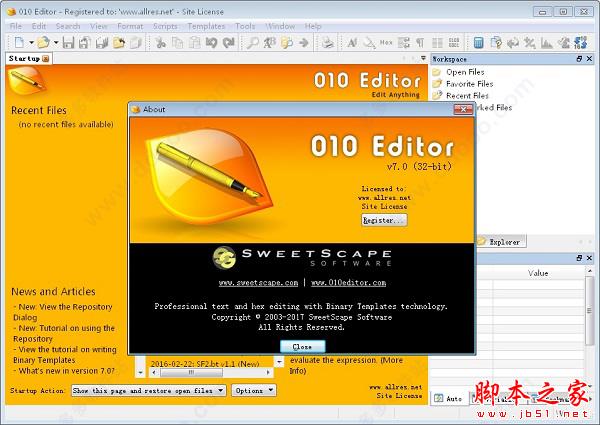The width and height of the screenshot is (600, 425).
Task: Open 'New: Tutorial on using the Repository'
Action: (64, 333)
